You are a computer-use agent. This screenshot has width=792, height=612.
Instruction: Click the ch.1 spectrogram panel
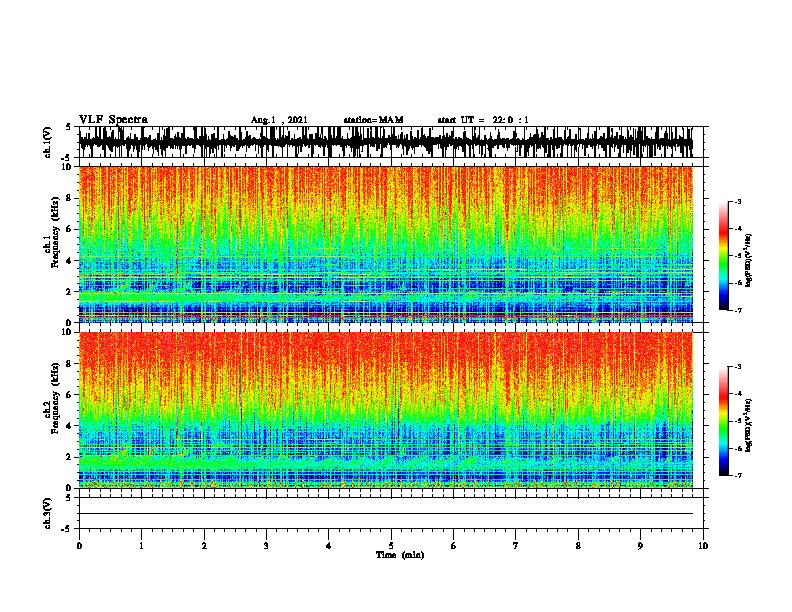point(386,244)
